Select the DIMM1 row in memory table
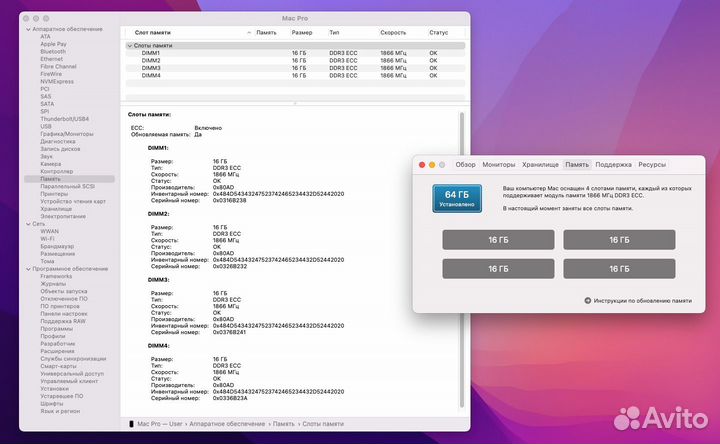The width and height of the screenshot is (720, 444). click(x=295, y=53)
